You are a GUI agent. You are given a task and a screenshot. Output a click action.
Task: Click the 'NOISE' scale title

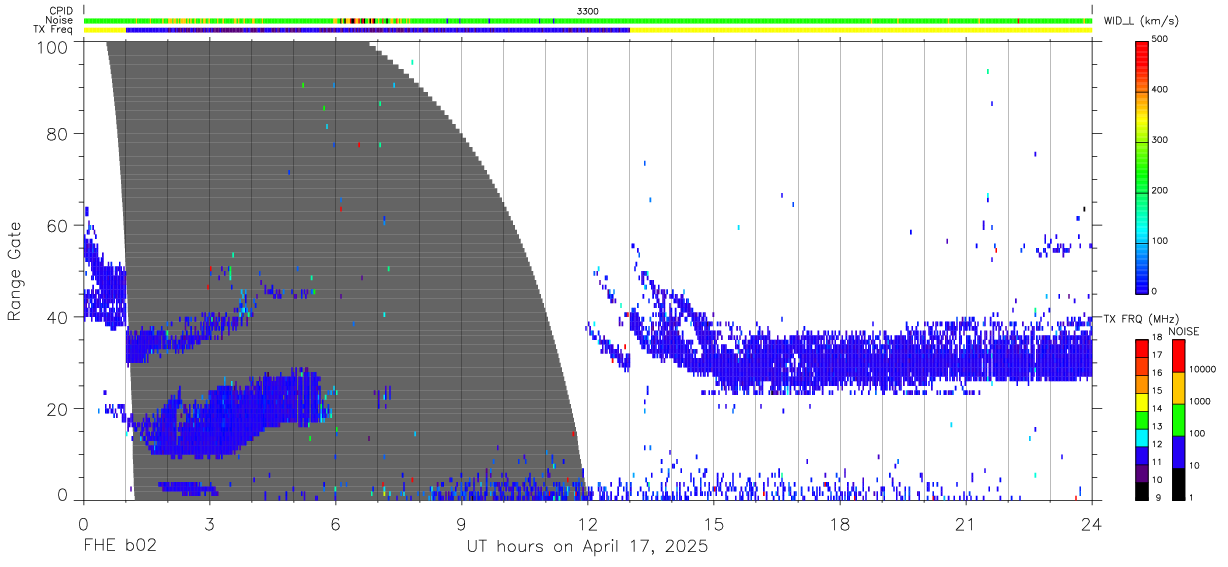1185,331
